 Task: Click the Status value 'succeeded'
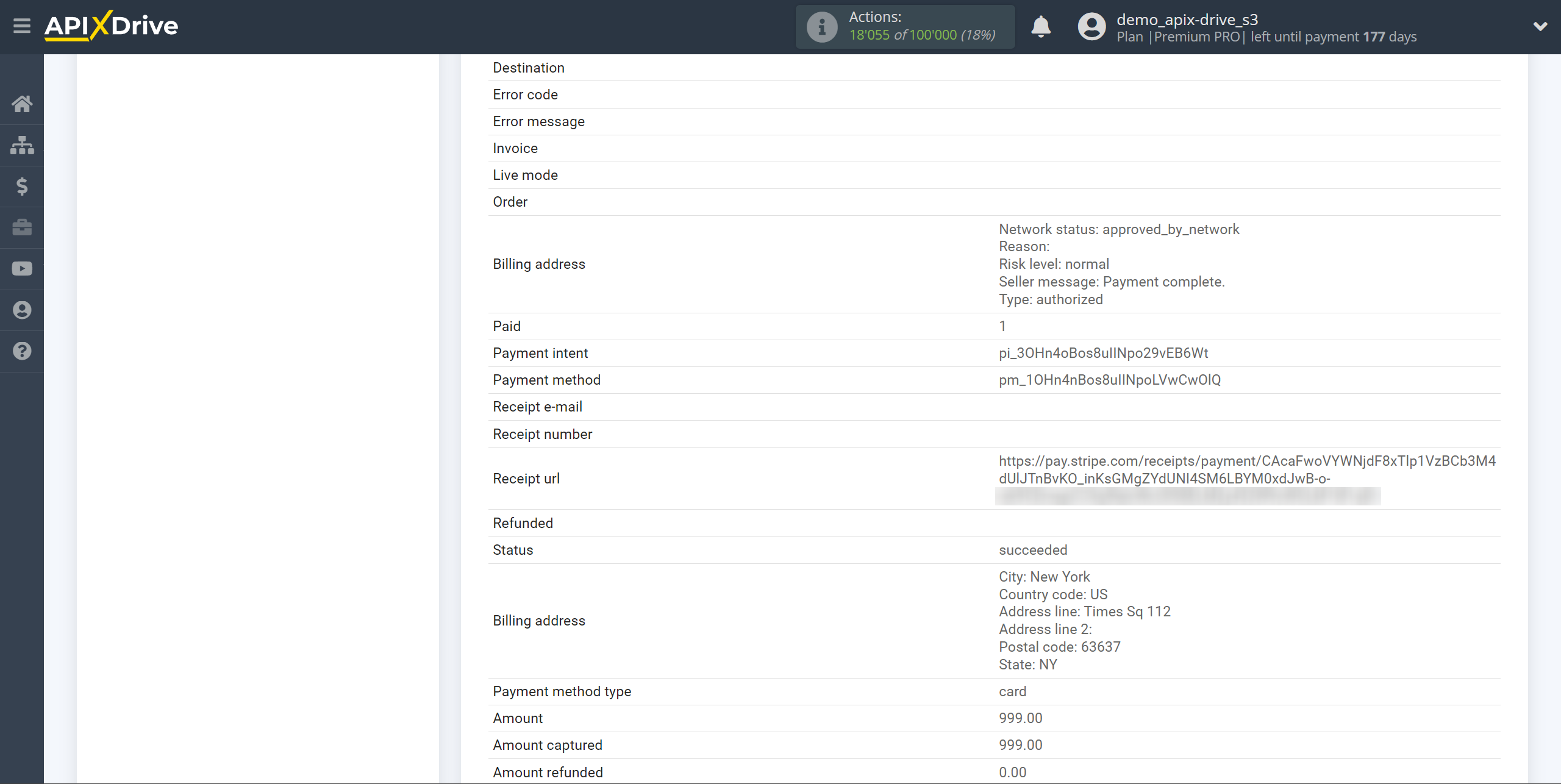coord(1033,550)
